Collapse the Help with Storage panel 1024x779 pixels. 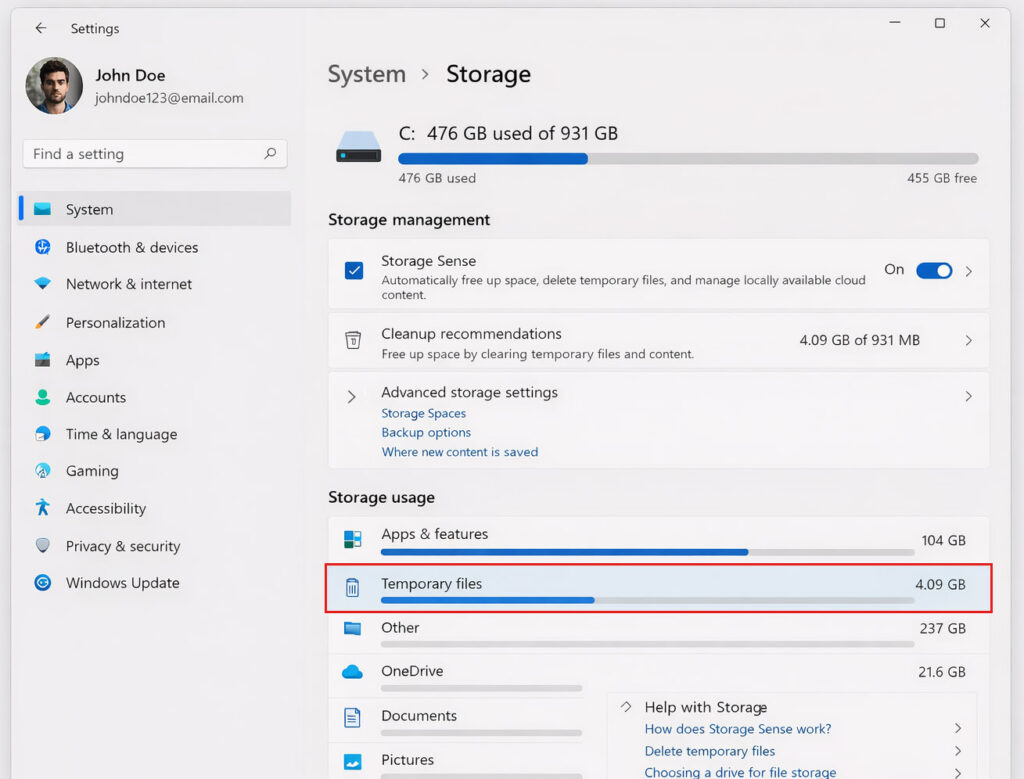[x=626, y=706]
